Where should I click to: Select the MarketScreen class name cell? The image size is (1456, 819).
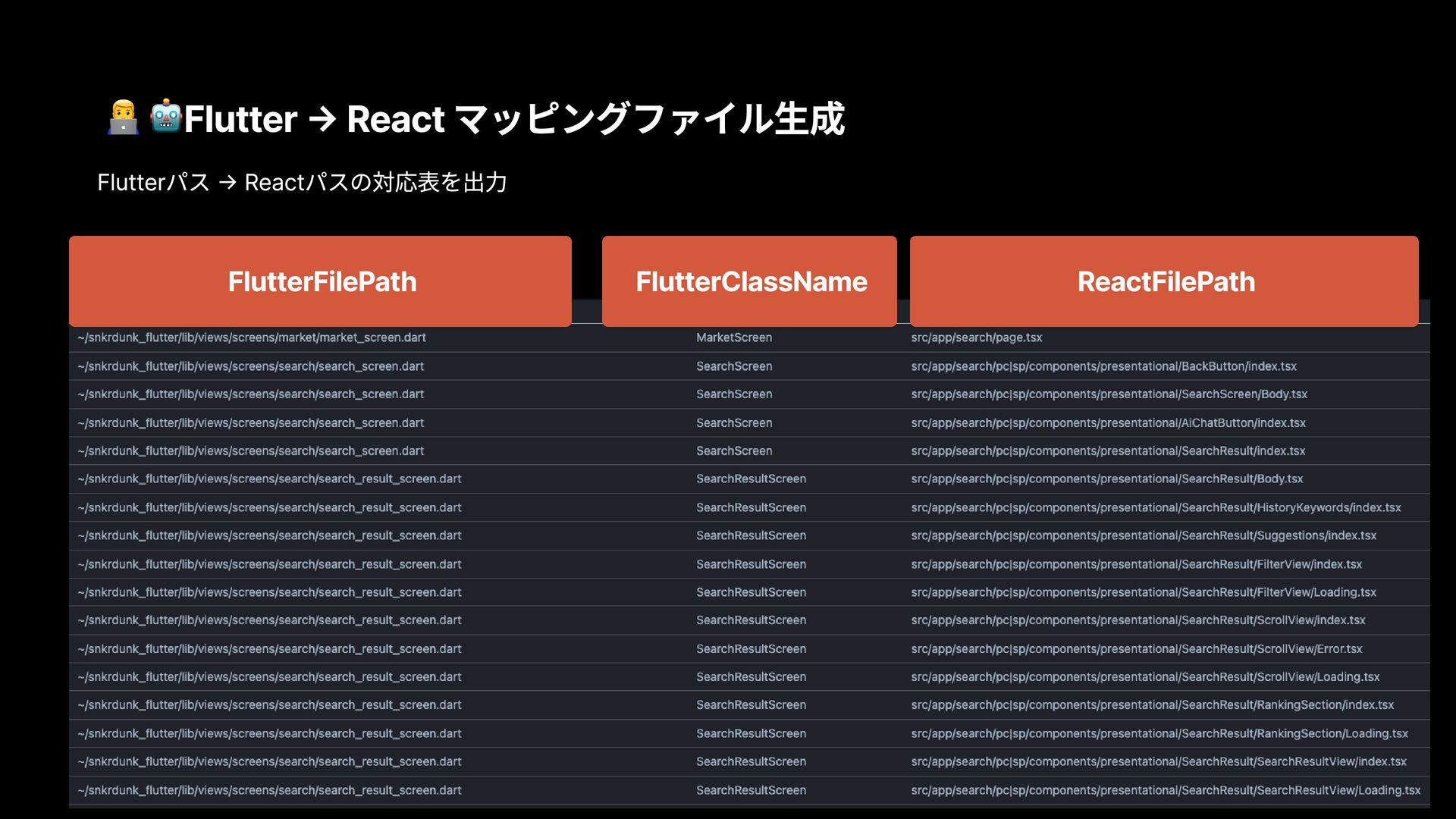[x=734, y=337]
